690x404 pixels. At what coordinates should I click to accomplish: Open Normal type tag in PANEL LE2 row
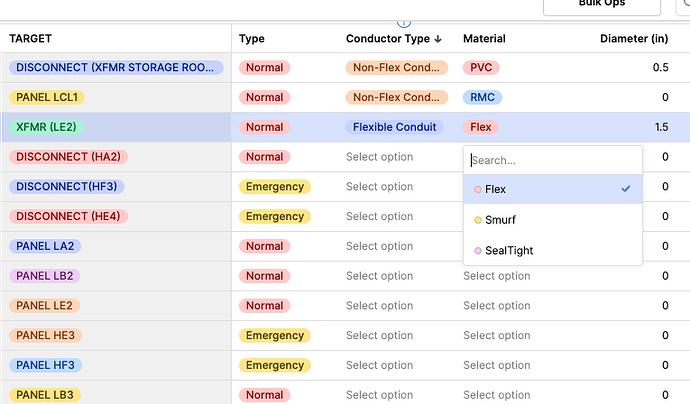click(x=264, y=306)
